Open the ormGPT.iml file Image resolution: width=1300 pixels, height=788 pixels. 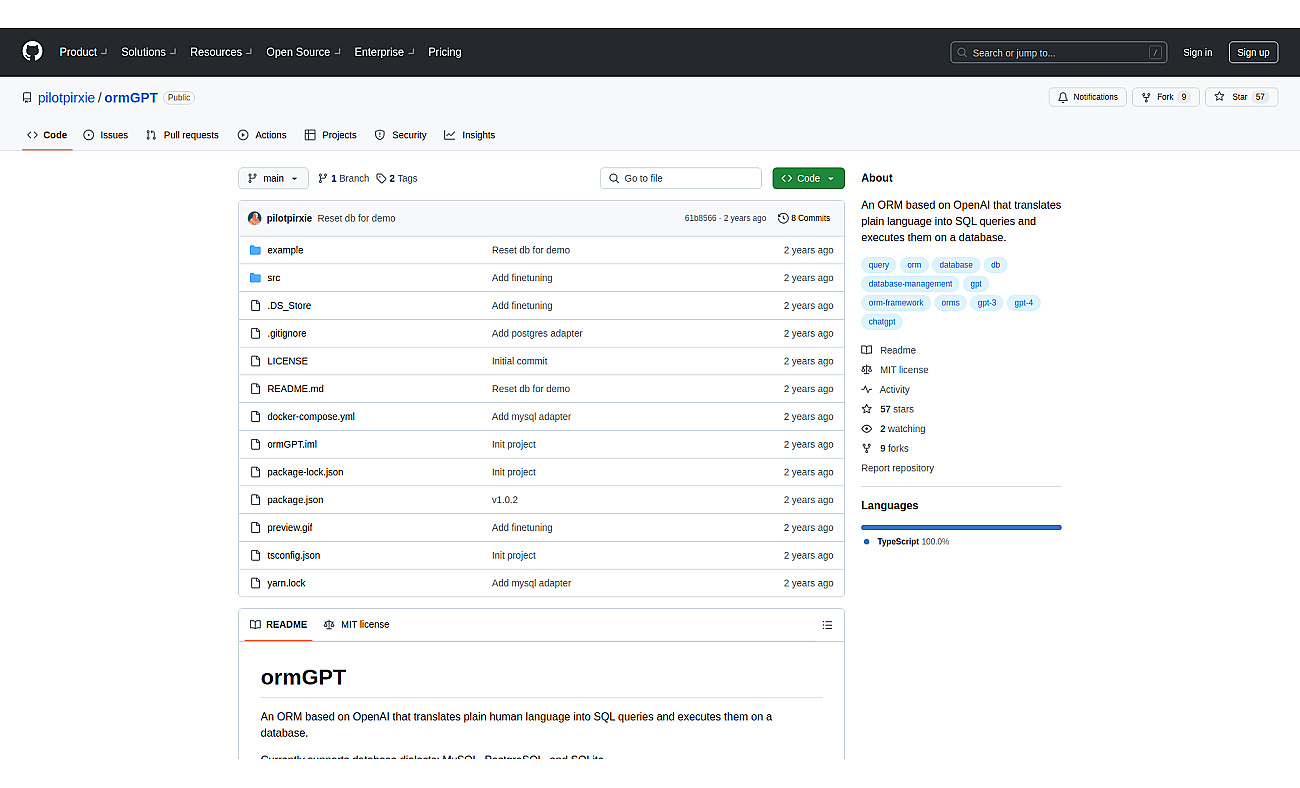292,444
